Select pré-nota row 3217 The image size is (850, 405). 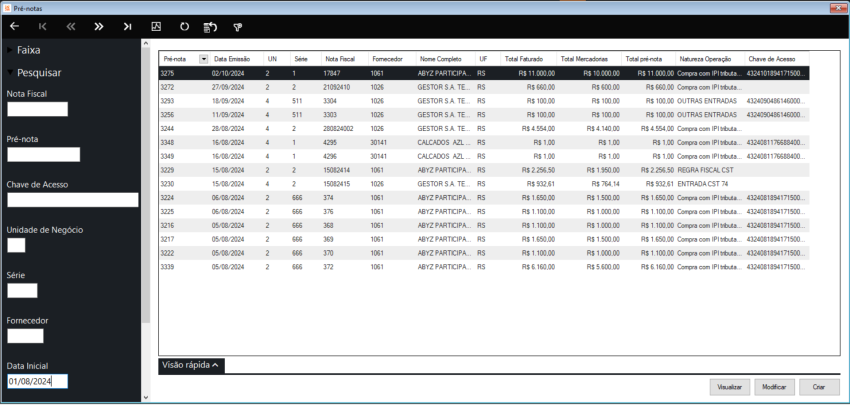point(484,239)
